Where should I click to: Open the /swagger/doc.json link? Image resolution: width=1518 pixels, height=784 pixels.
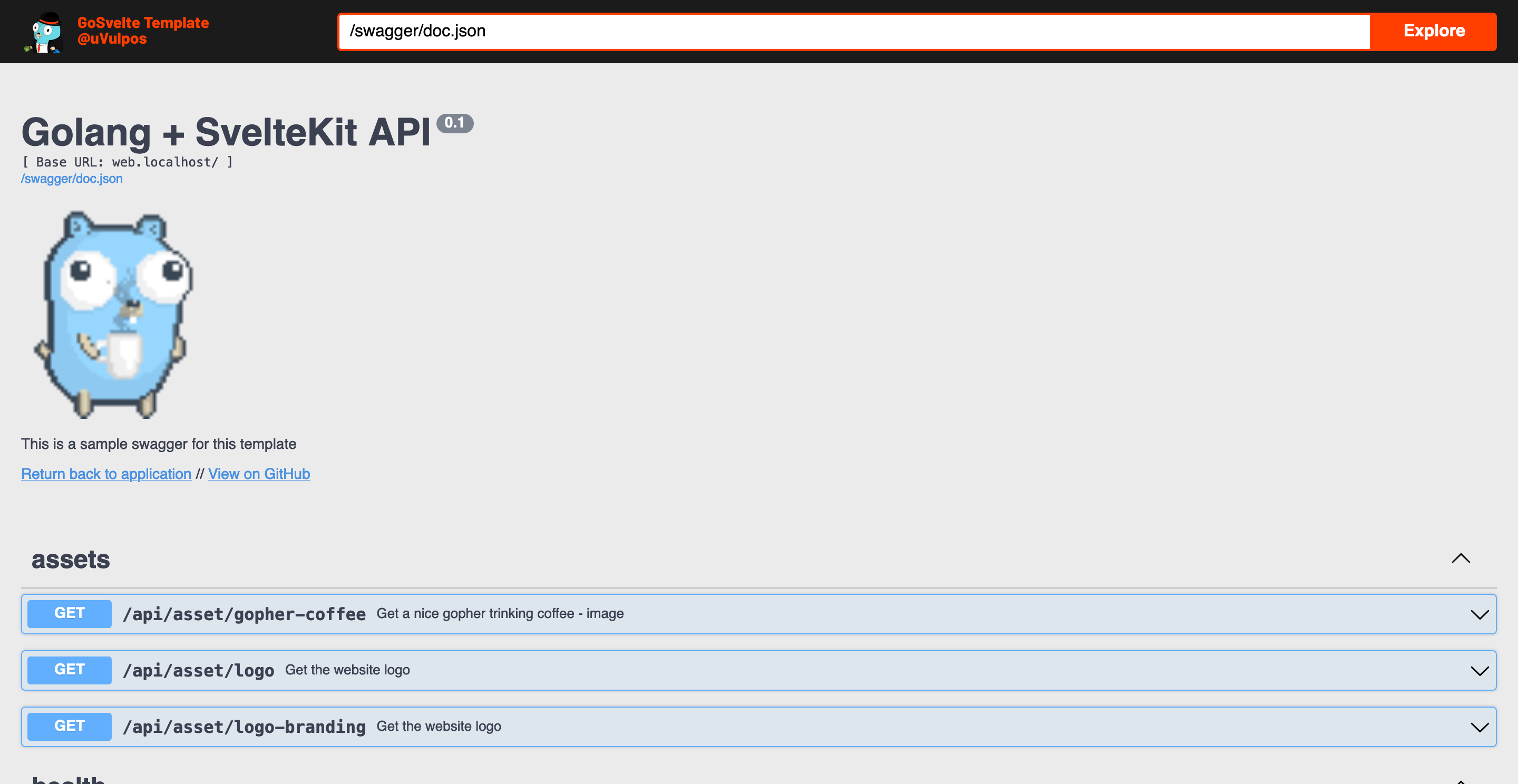(x=72, y=179)
